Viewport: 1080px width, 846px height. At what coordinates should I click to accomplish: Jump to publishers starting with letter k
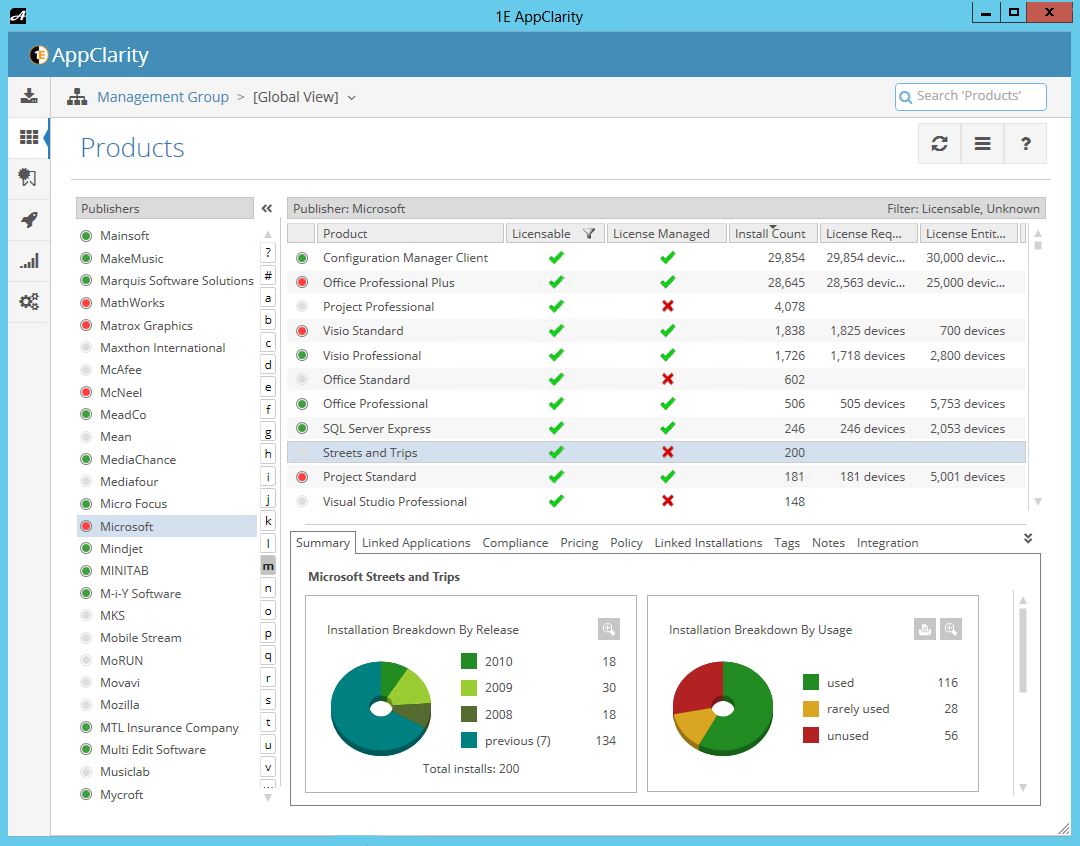point(268,521)
